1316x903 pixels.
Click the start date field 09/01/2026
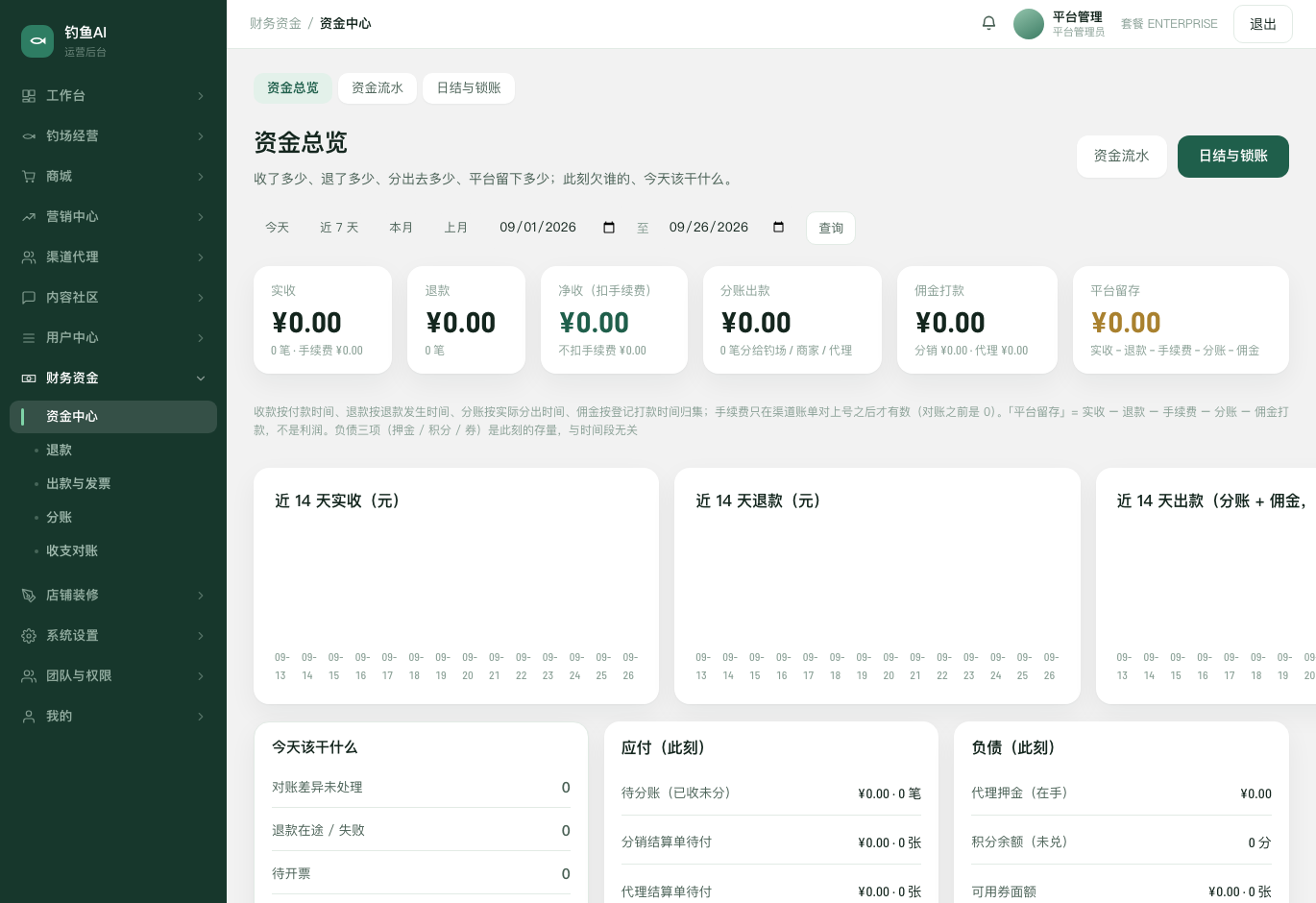[x=557, y=228]
